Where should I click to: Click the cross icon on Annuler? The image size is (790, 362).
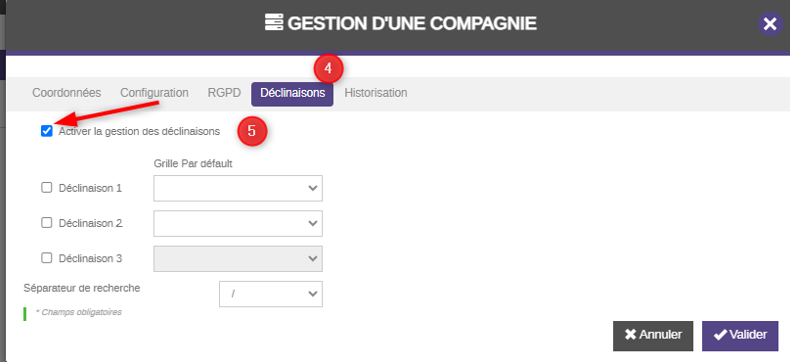click(630, 335)
